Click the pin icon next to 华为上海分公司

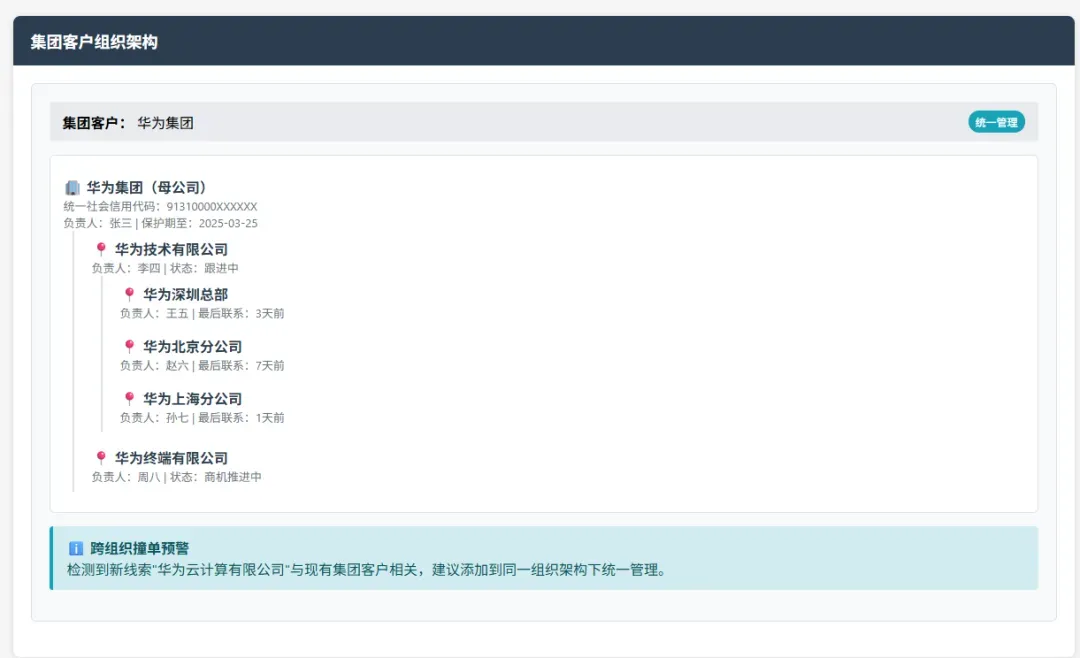tap(129, 398)
